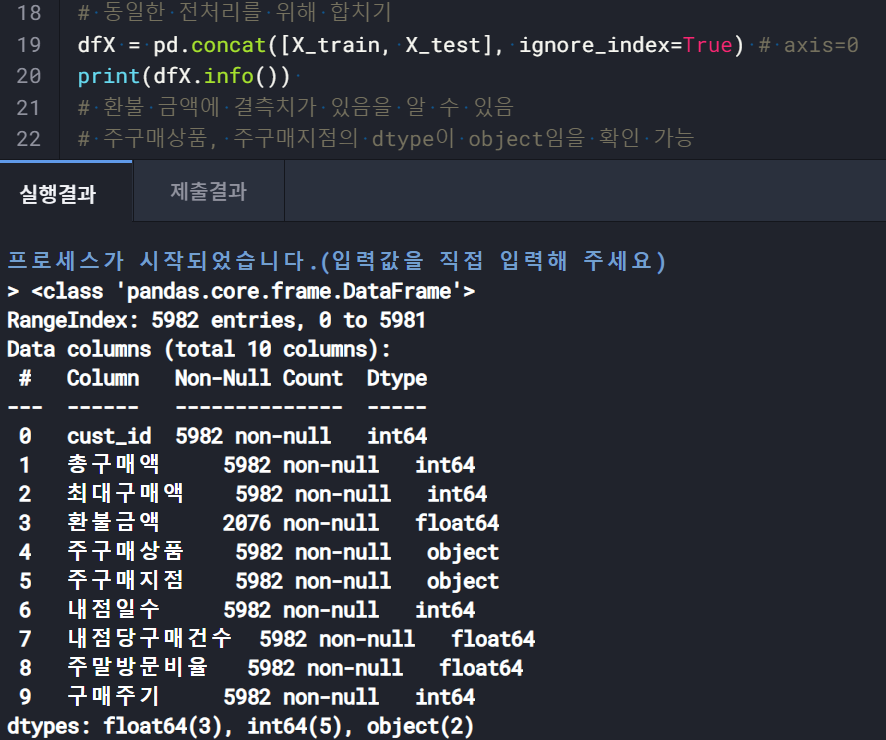
Task: Click 'Data columns (total 10 columns):' line
Action: click(x=198, y=349)
